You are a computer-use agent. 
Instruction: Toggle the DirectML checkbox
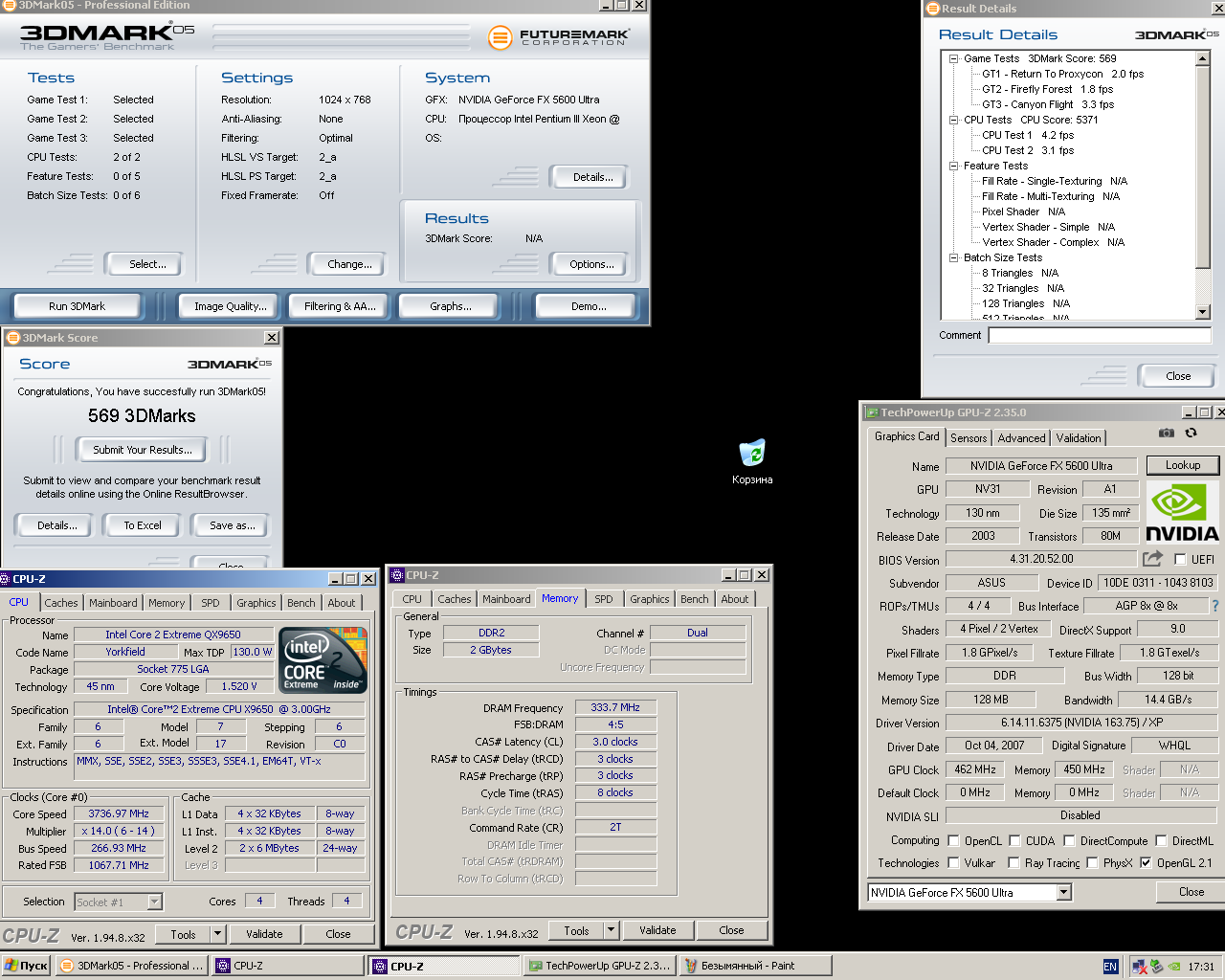[x=1161, y=841]
